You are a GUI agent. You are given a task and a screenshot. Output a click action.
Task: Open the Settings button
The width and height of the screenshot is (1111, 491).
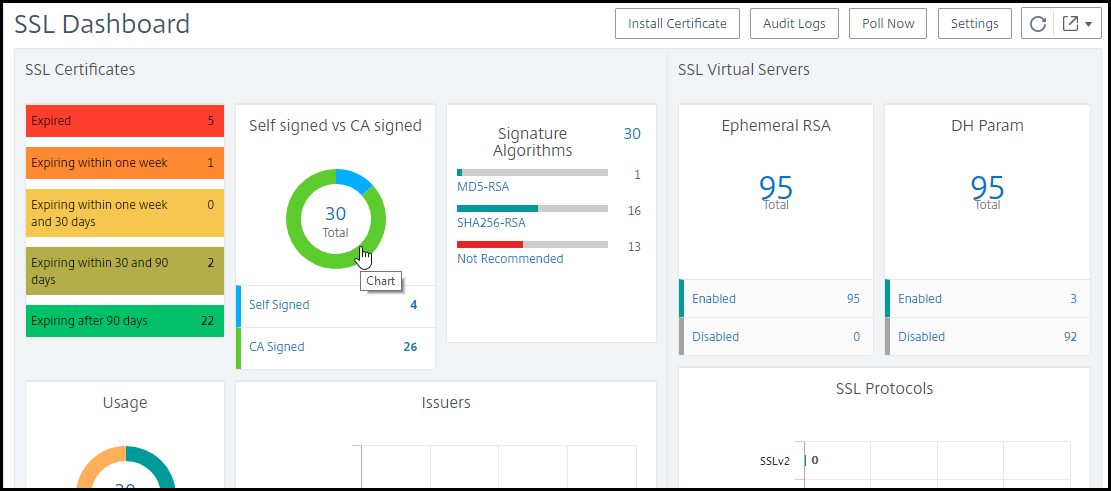[975, 23]
